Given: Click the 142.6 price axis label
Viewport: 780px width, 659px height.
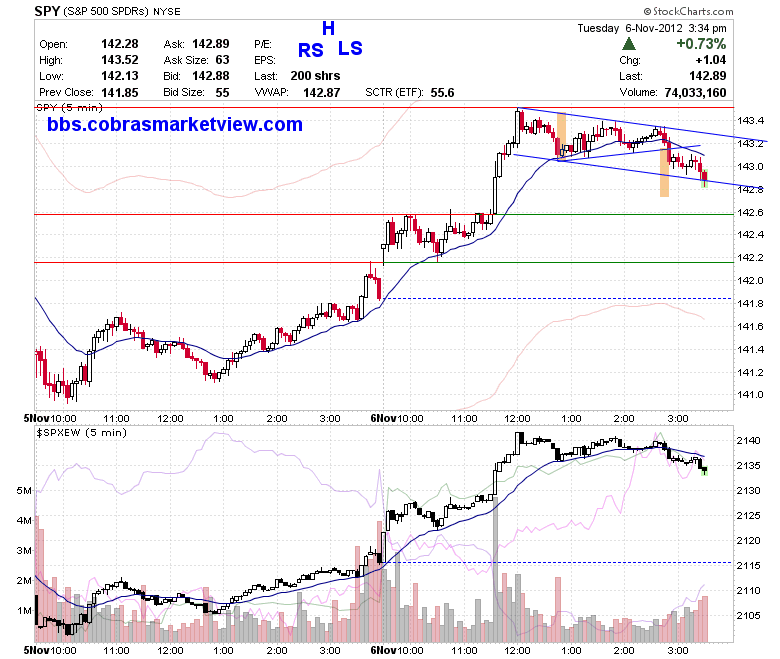Looking at the screenshot, I should point(750,212).
